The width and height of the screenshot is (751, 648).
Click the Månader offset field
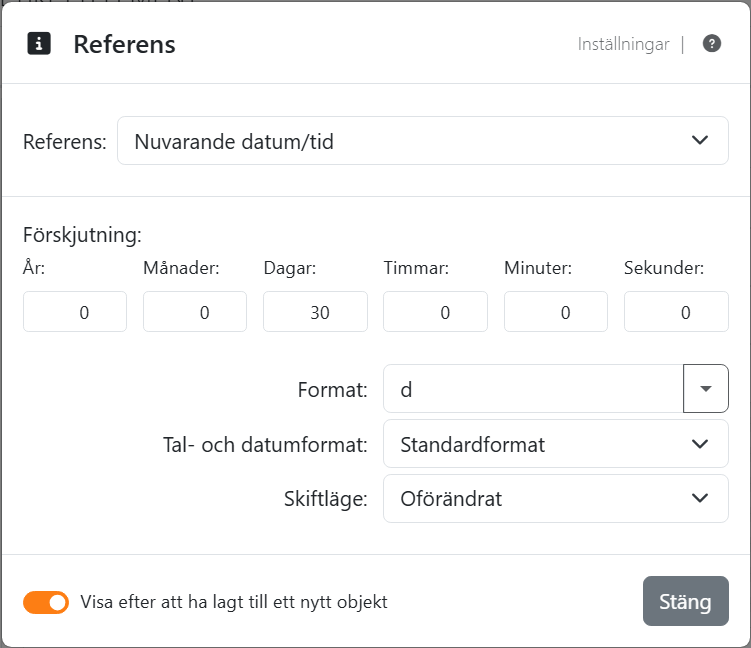[195, 312]
